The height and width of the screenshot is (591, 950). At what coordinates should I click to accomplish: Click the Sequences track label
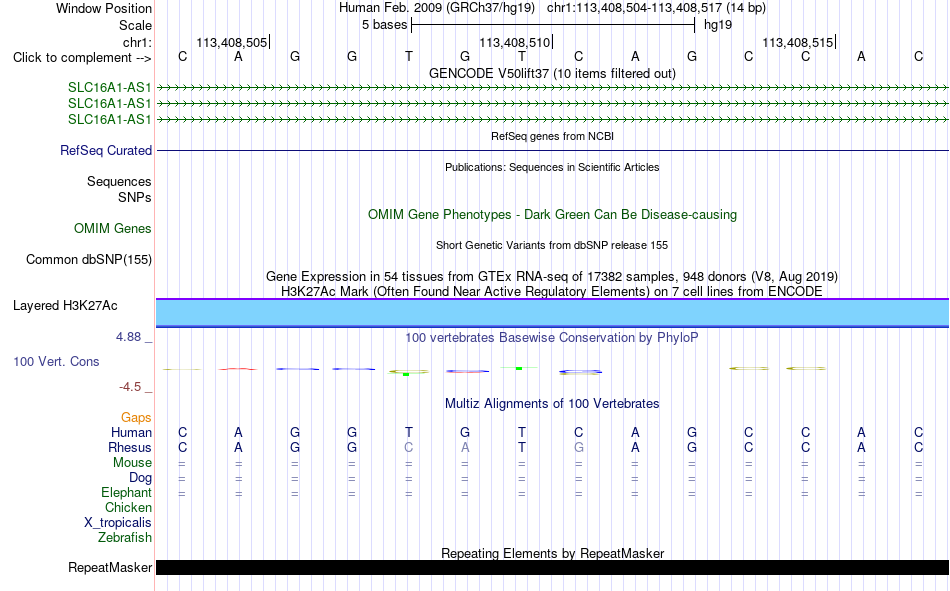pyautogui.click(x=119, y=182)
